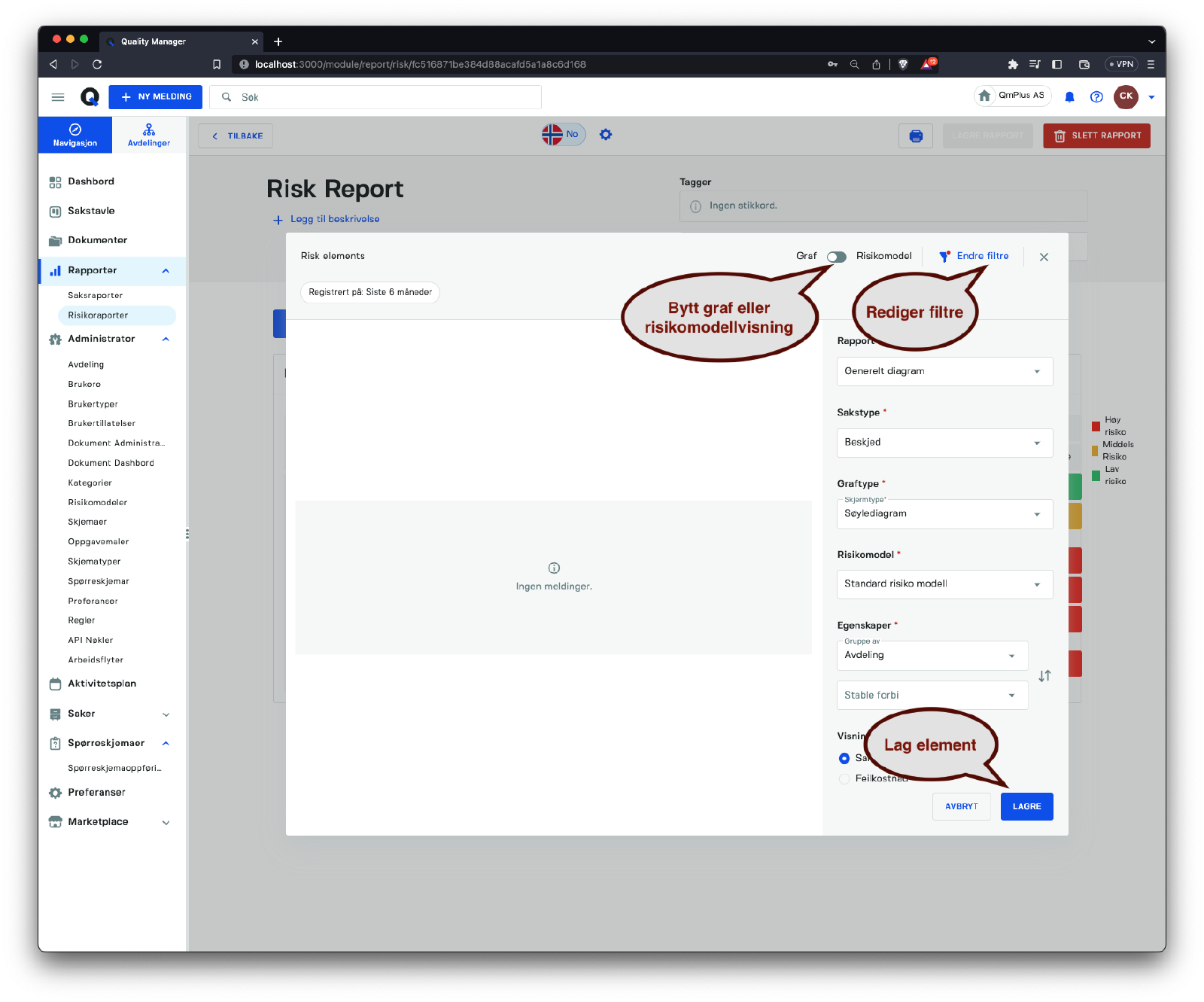Viewport: 1204px width, 1002px height.
Task: Click the Søk search input field
Action: (384, 97)
